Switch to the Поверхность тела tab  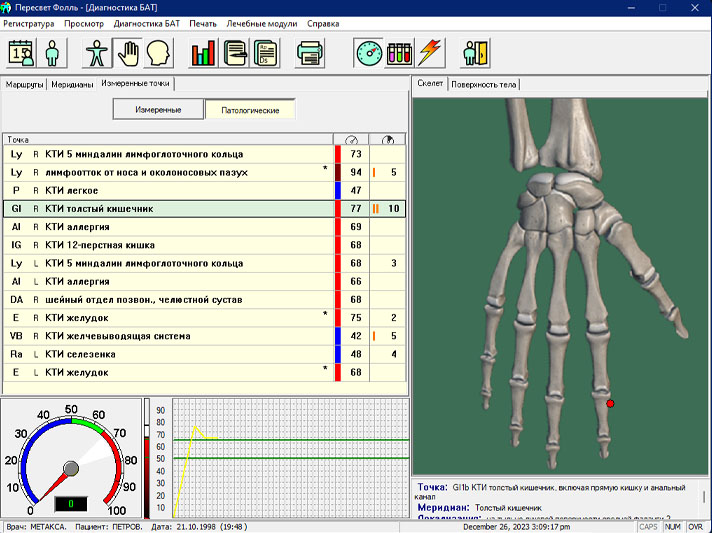click(484, 84)
